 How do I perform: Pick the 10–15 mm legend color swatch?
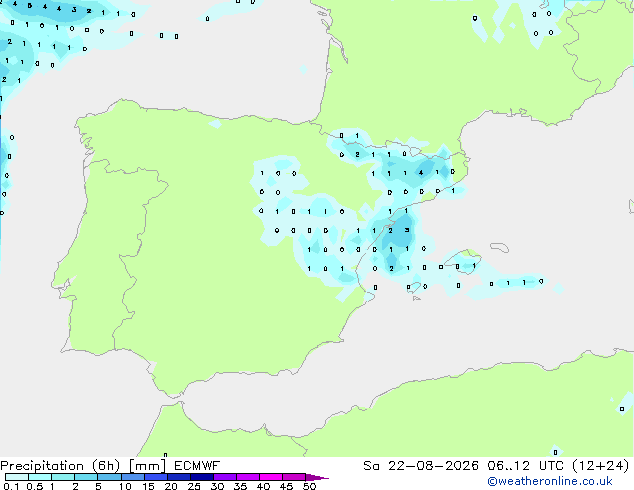click(x=132, y=477)
